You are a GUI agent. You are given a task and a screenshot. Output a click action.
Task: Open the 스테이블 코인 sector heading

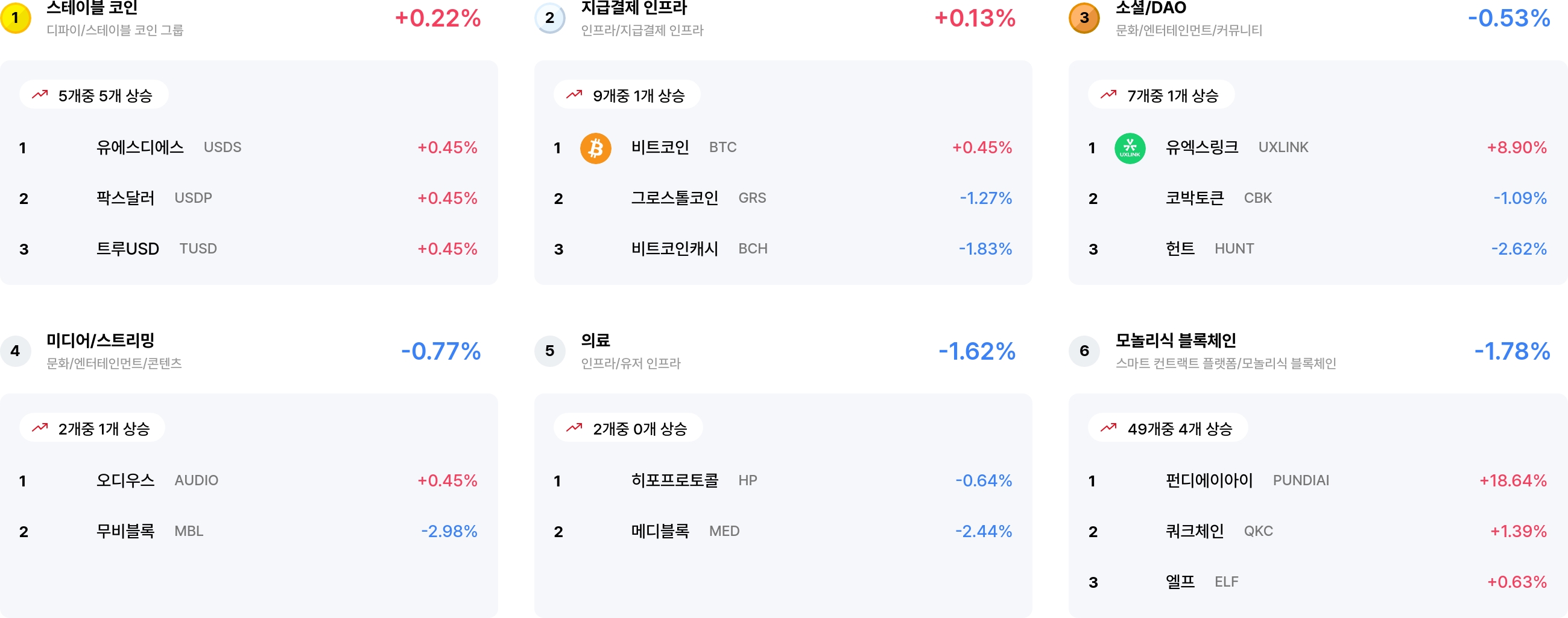pos(92,8)
